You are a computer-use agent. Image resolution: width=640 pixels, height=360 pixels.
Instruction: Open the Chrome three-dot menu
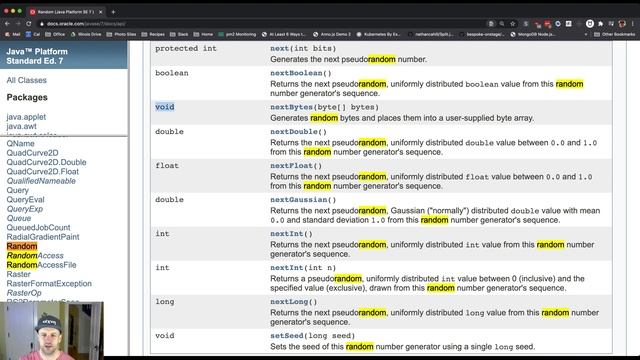click(x=633, y=24)
